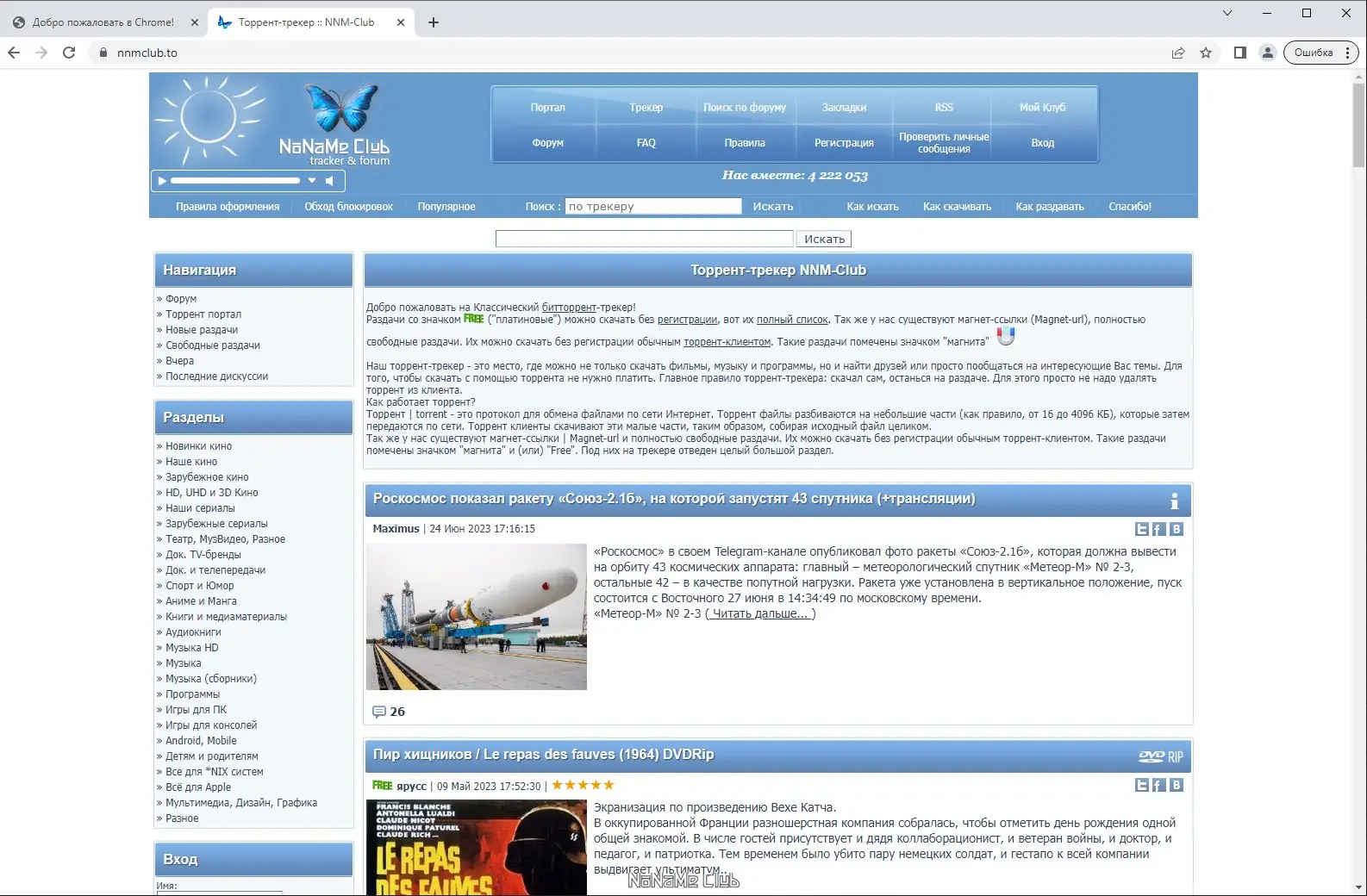Click Искать next to tracker search
This screenshot has height=896, width=1367.
[772, 207]
